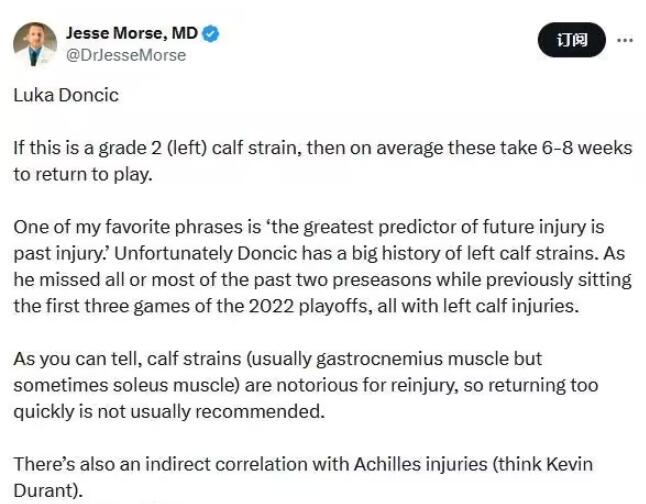Click the display name Jesse Morse, MD
The image size is (646, 504).
coord(131,33)
